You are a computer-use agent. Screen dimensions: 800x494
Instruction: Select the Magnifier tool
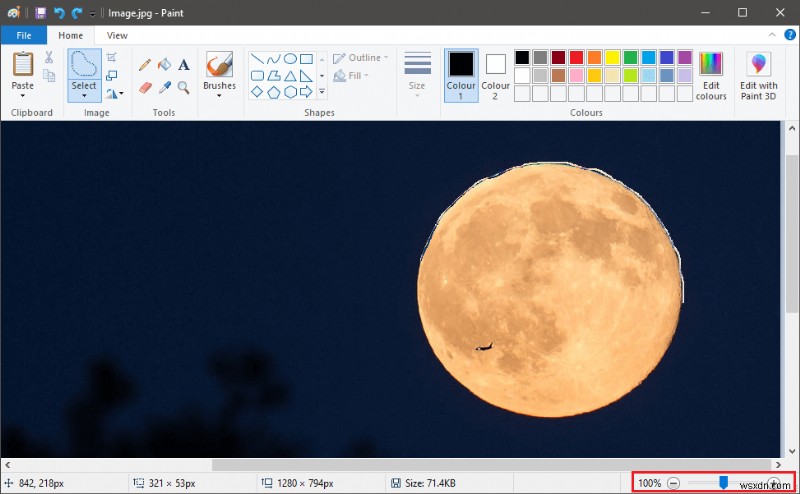pyautogui.click(x=184, y=89)
